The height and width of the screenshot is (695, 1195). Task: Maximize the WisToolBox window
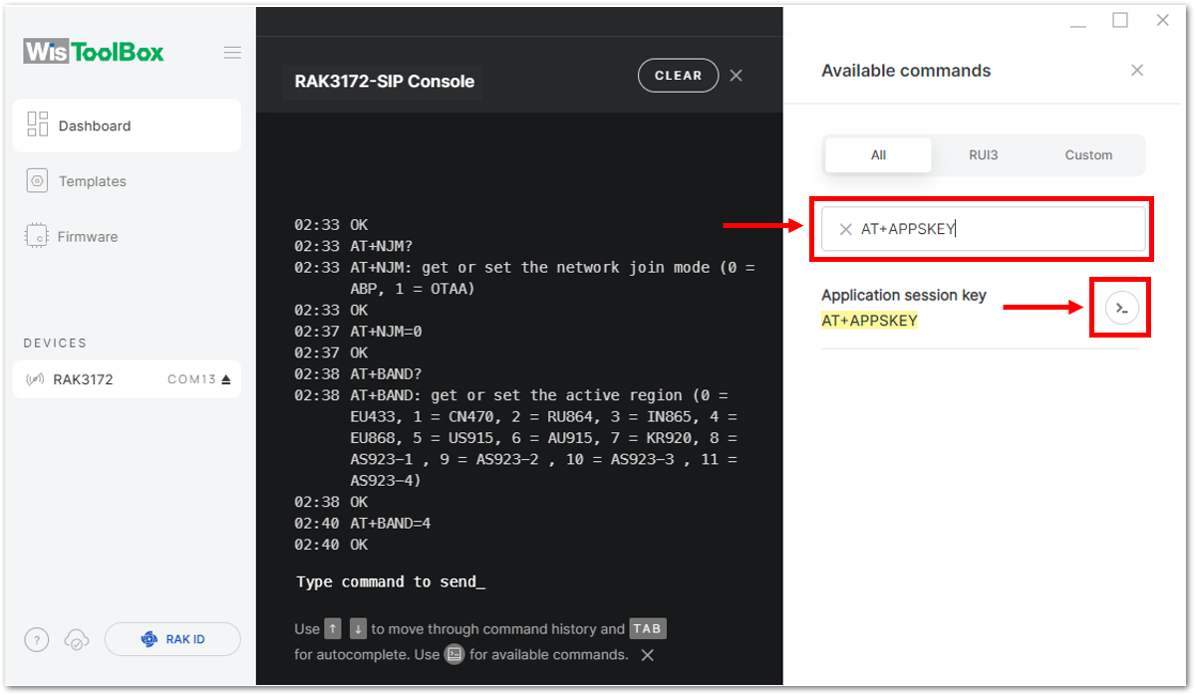coord(1120,21)
